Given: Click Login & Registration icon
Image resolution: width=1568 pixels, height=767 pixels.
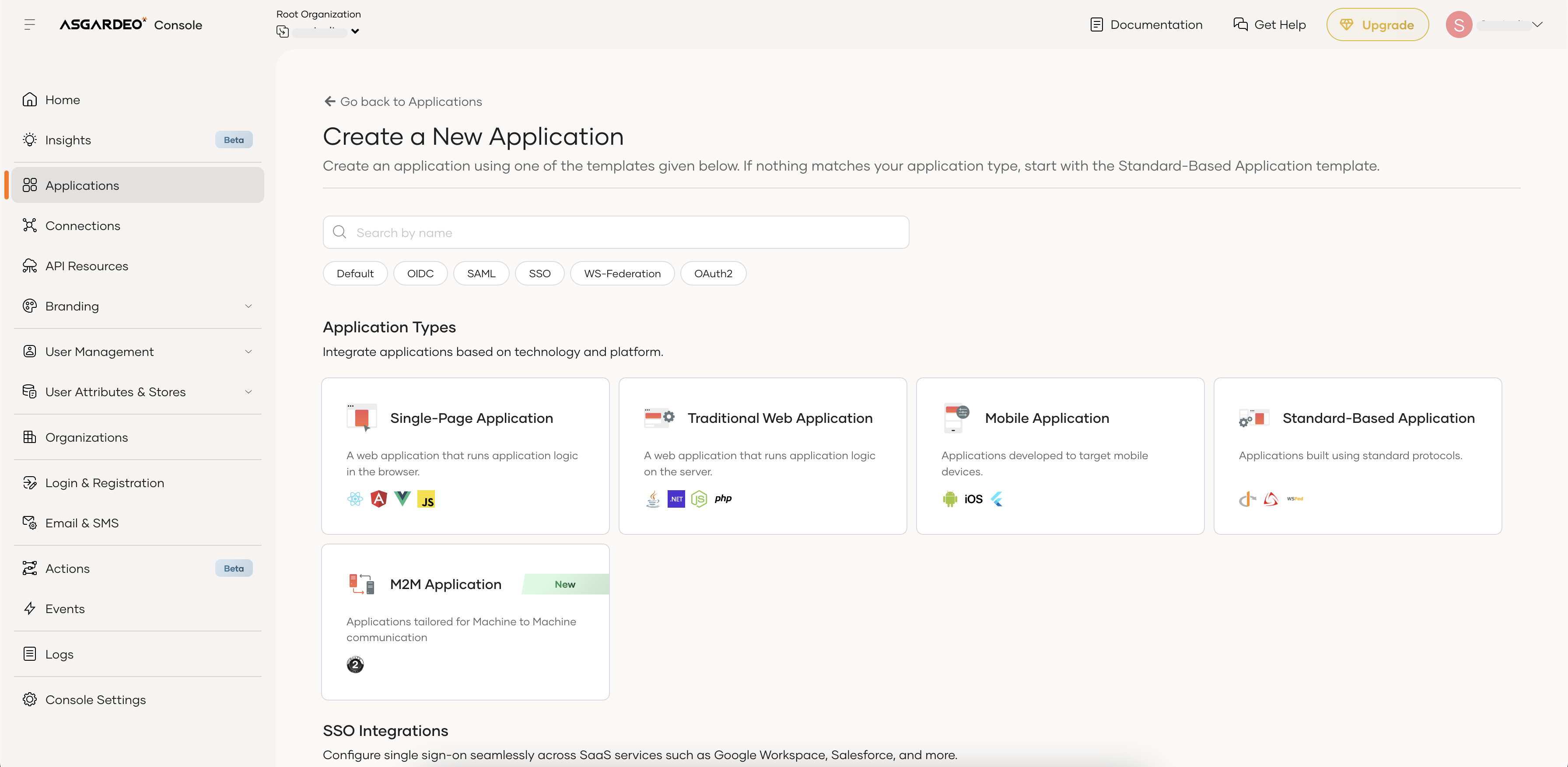Looking at the screenshot, I should [30, 483].
